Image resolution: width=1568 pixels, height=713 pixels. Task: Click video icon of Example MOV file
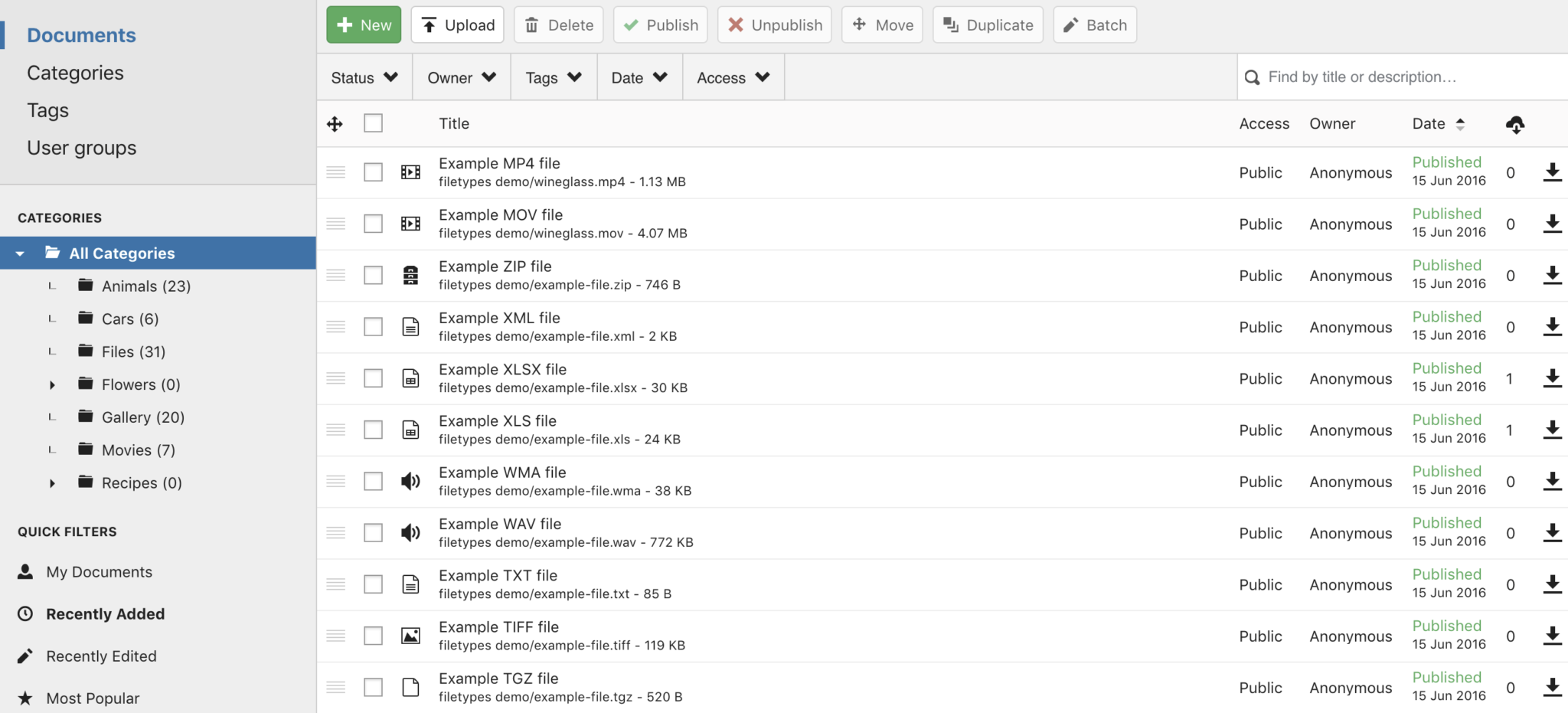tap(410, 224)
